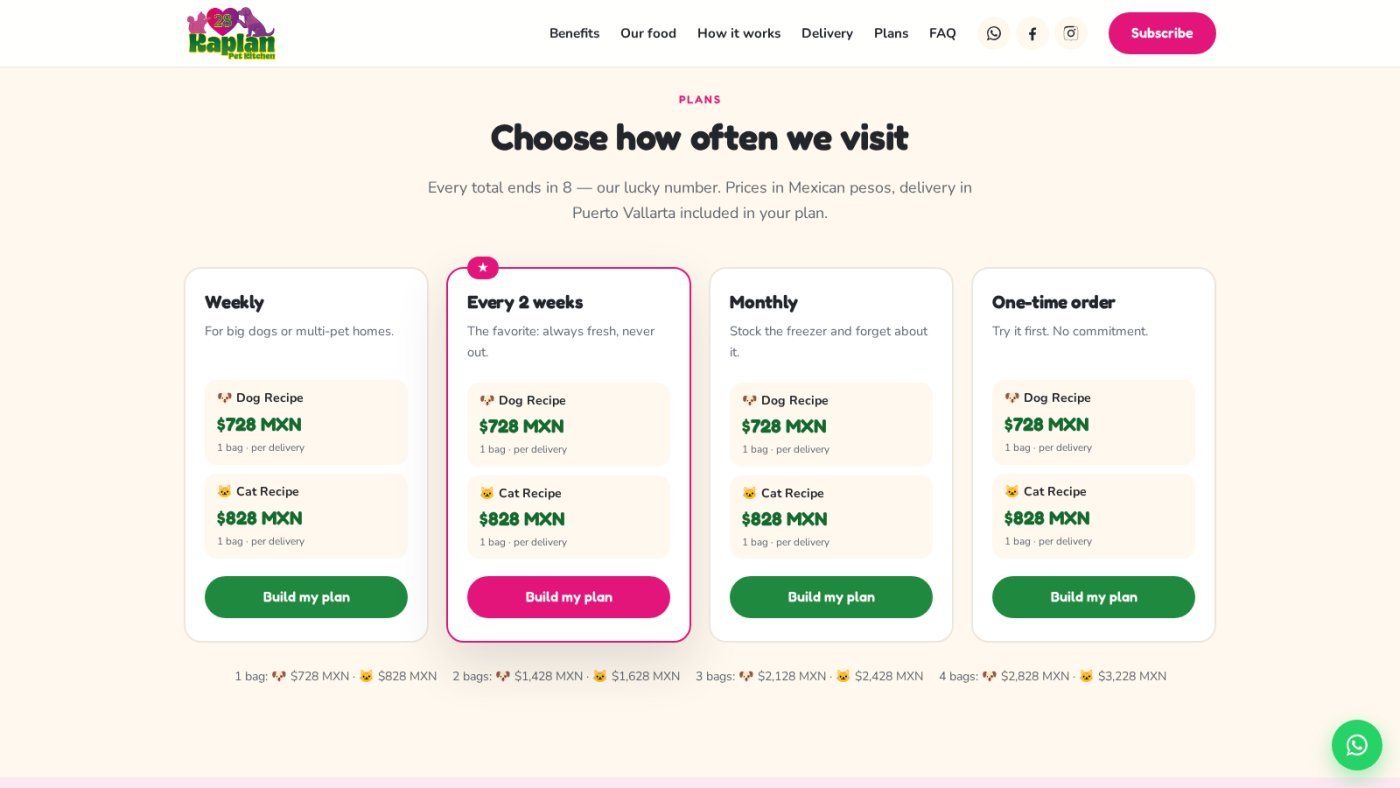This screenshot has width=1400, height=788.
Task: Click the star badge on Every 2 weeks card
Action: [483, 267]
